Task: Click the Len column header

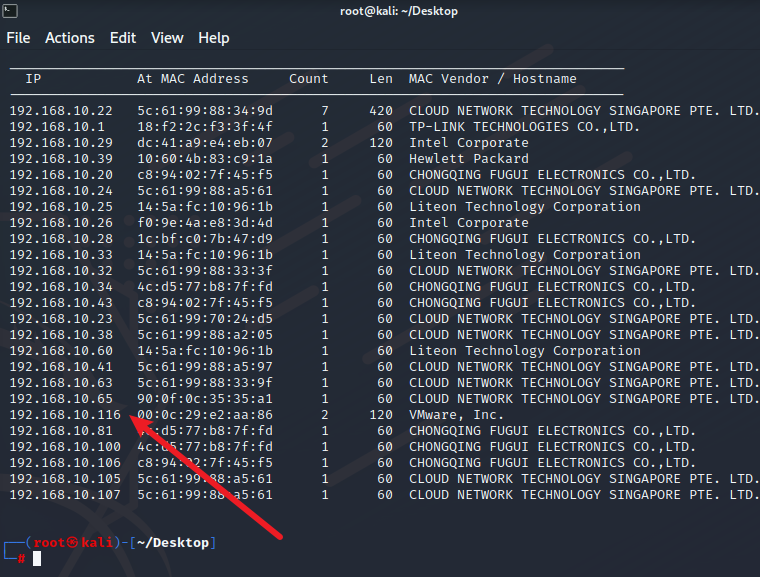Action: pos(381,79)
